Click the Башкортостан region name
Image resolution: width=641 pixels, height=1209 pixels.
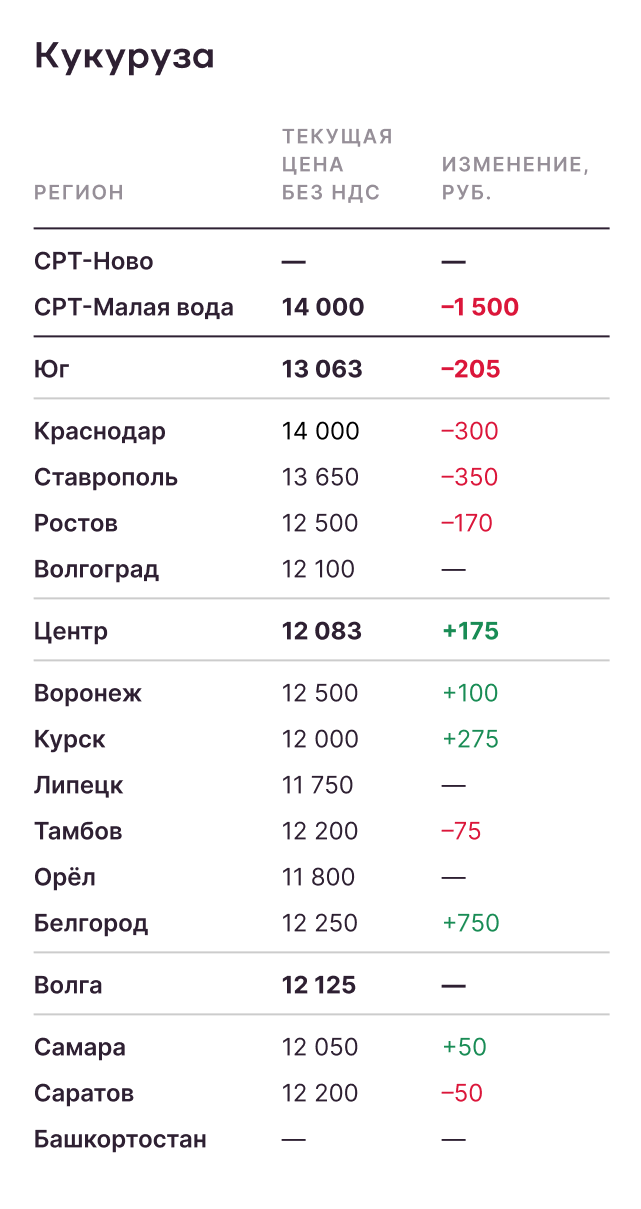tap(120, 1140)
